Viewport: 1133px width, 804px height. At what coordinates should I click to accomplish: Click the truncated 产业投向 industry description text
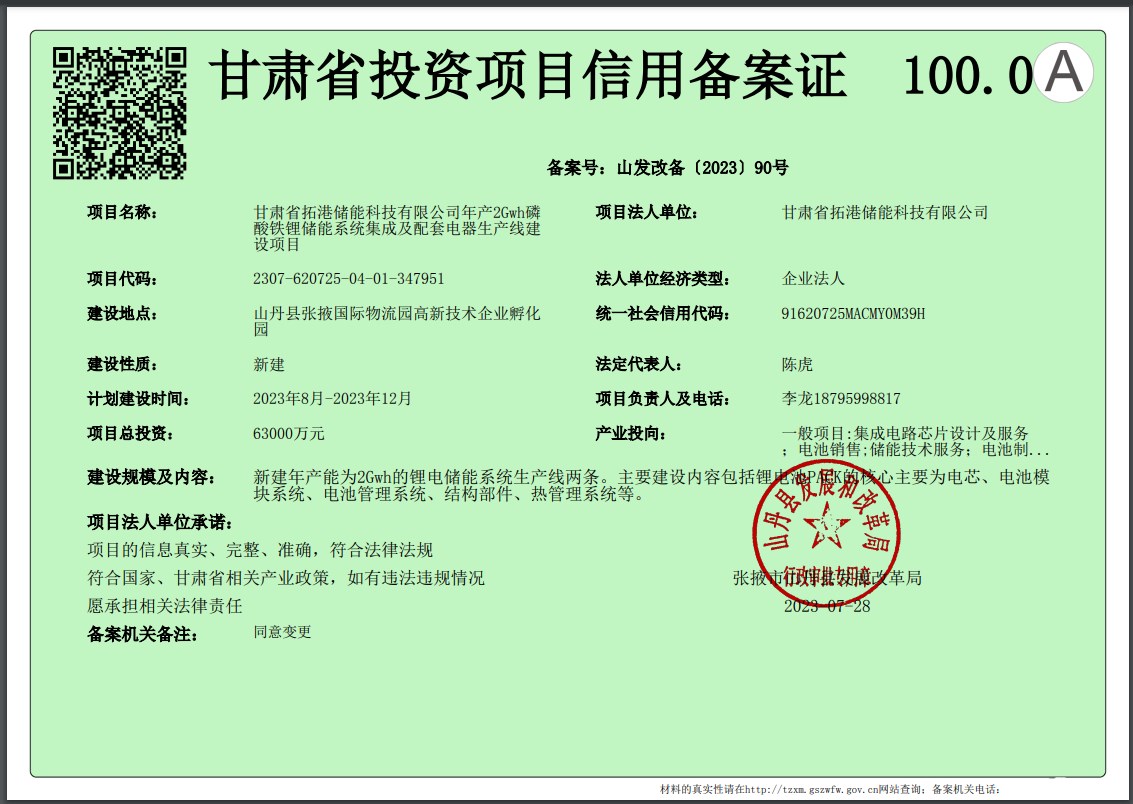point(915,442)
